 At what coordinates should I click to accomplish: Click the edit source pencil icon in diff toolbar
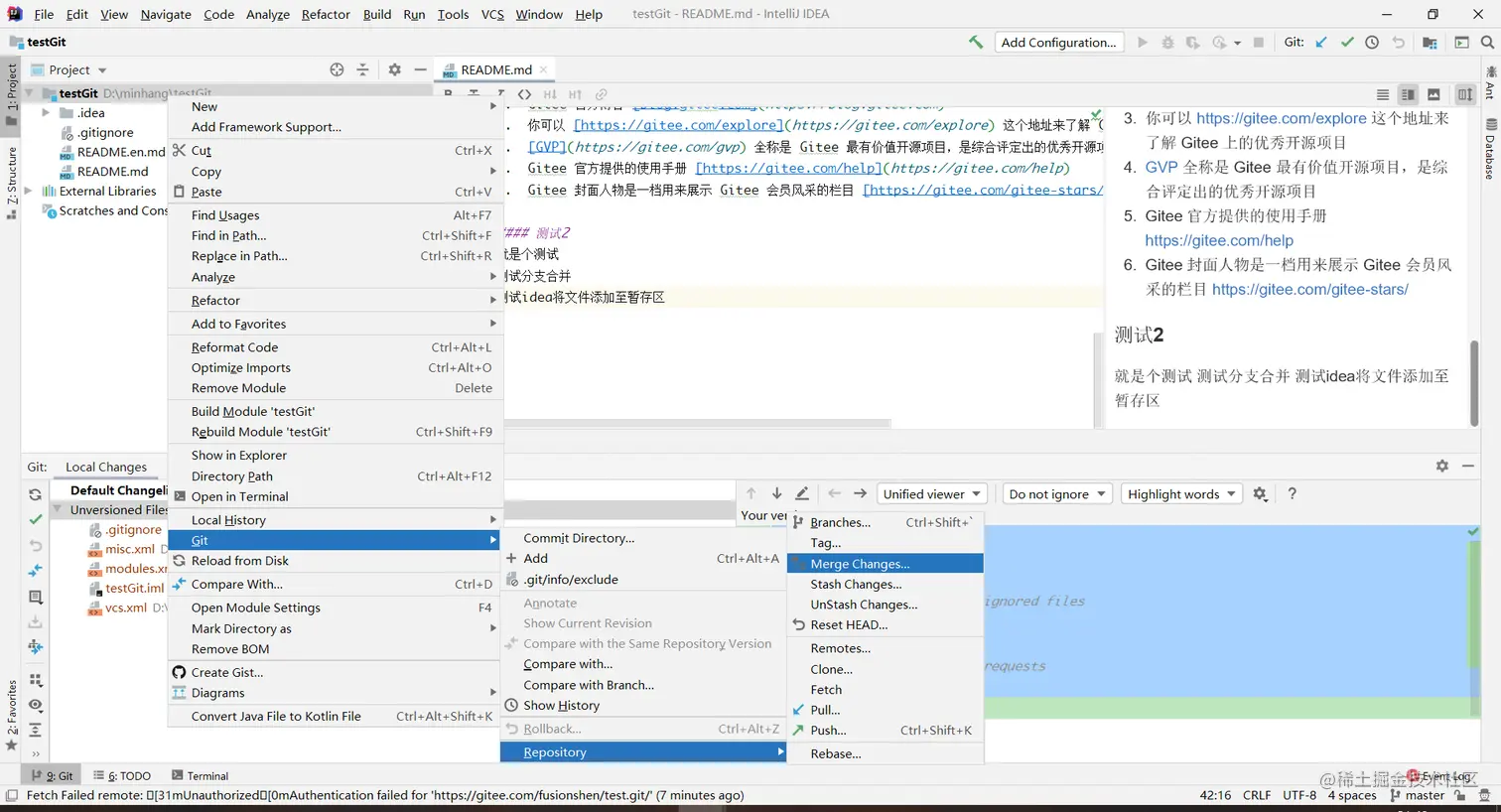click(x=802, y=493)
